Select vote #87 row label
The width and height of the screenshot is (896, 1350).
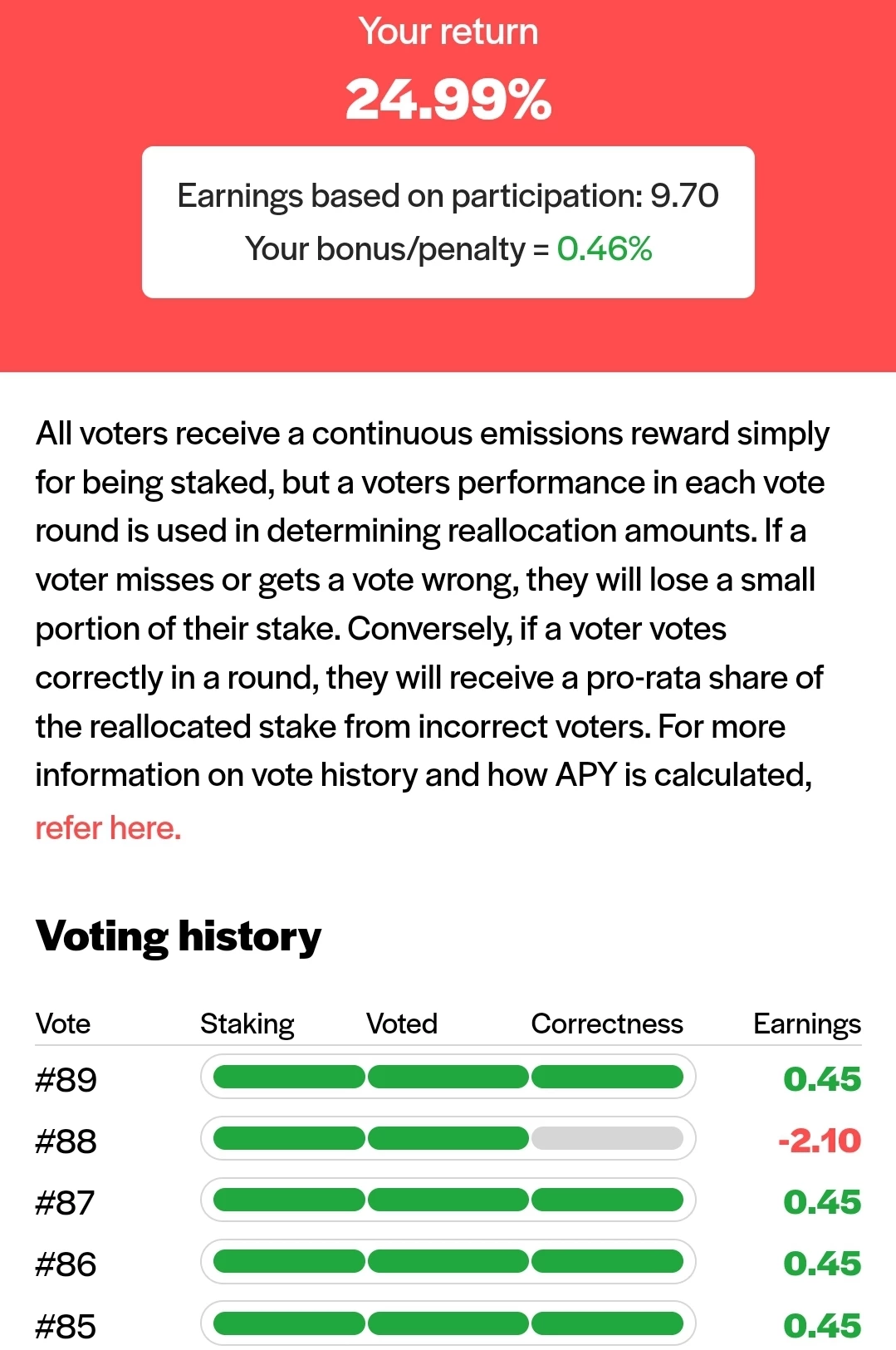[66, 1203]
